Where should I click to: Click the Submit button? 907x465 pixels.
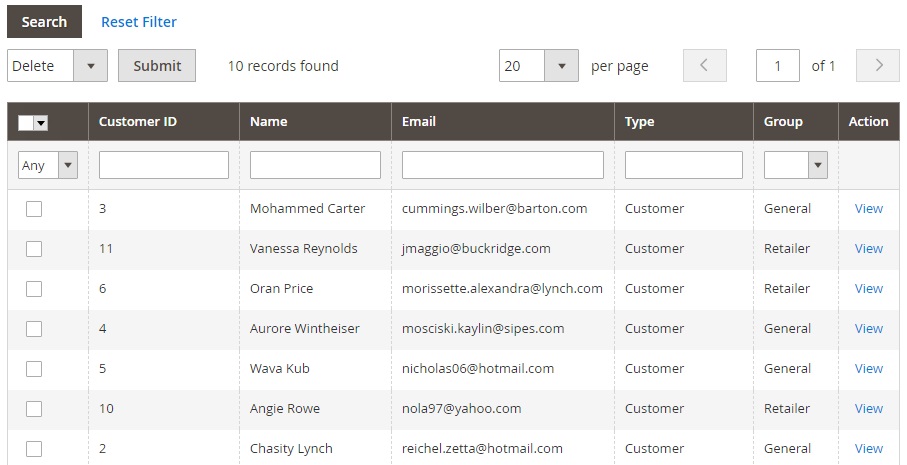(x=157, y=65)
